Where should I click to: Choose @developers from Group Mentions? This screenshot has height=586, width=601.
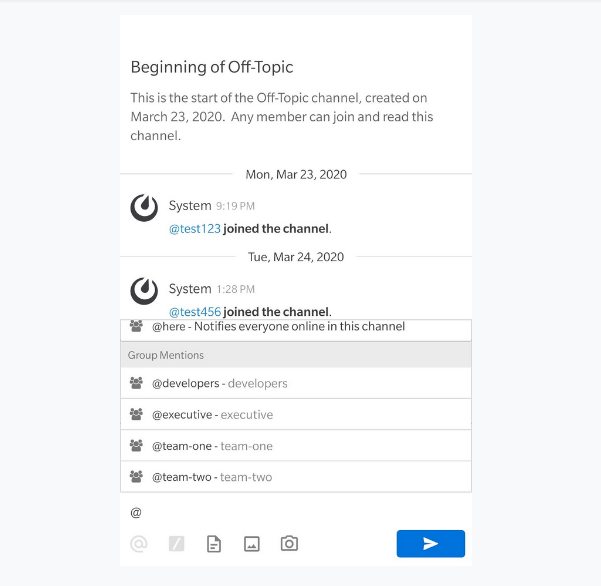[296, 383]
